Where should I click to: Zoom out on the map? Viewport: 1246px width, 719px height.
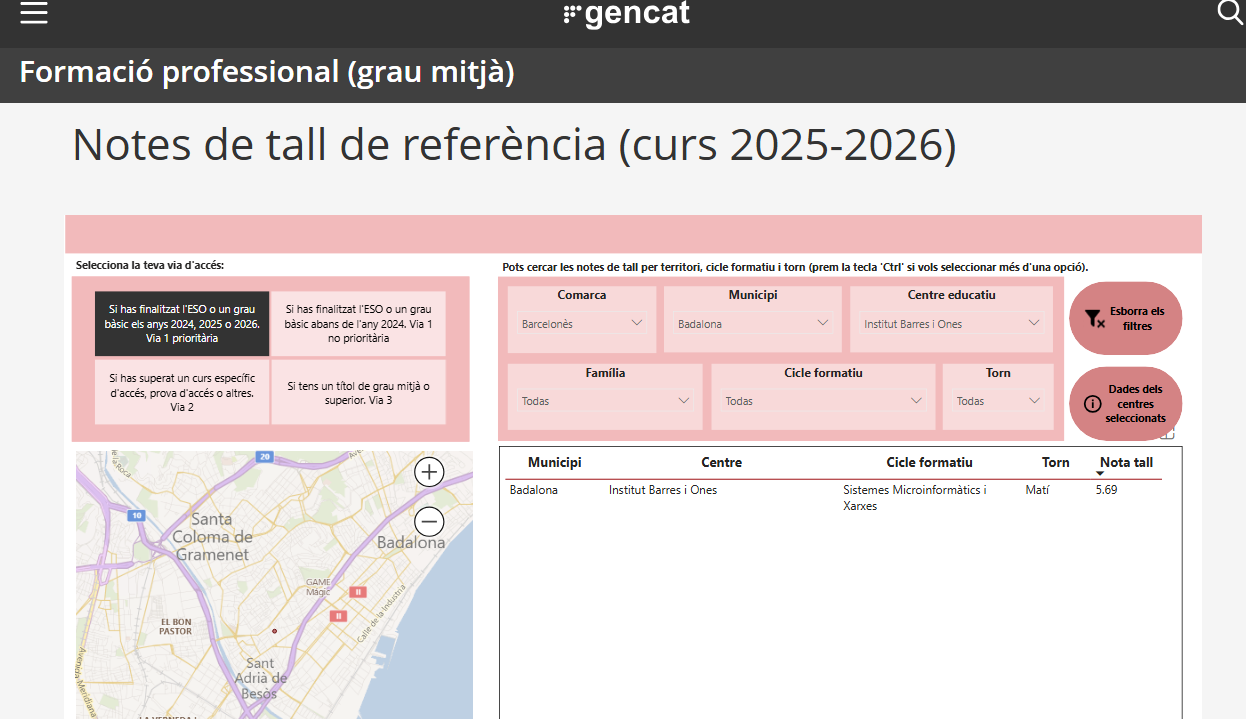tap(429, 521)
